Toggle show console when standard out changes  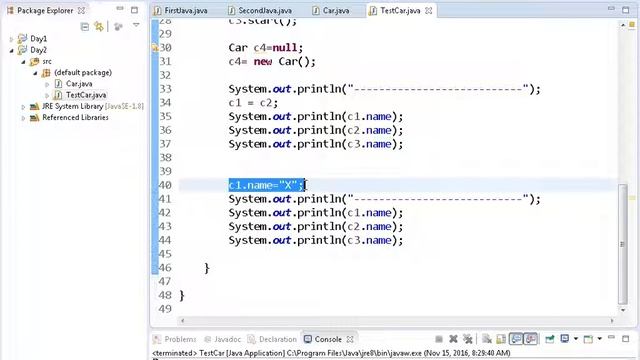(x=516, y=339)
